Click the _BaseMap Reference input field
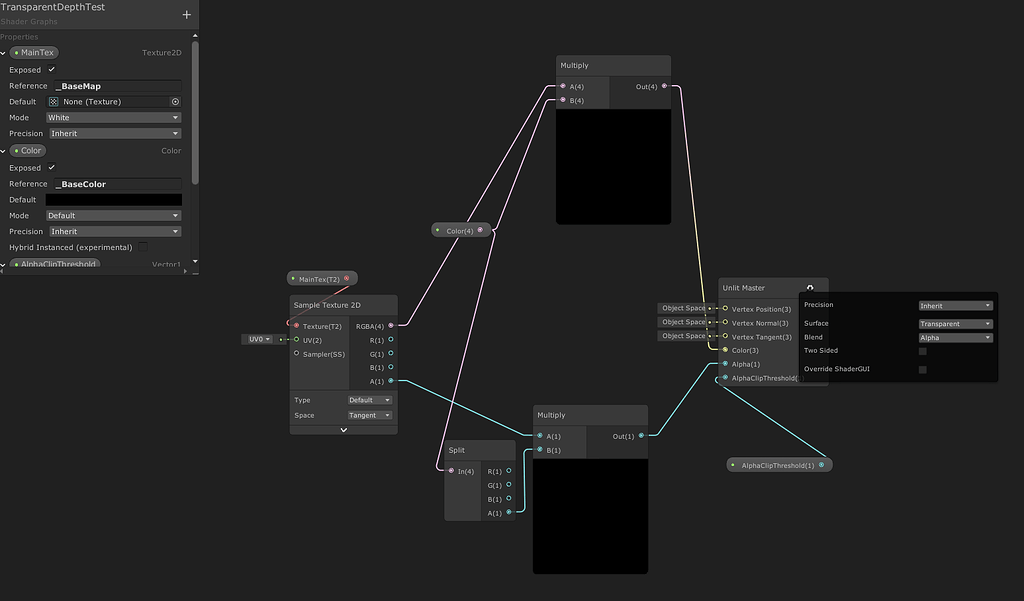Viewport: 1024px width, 601px height. point(113,85)
